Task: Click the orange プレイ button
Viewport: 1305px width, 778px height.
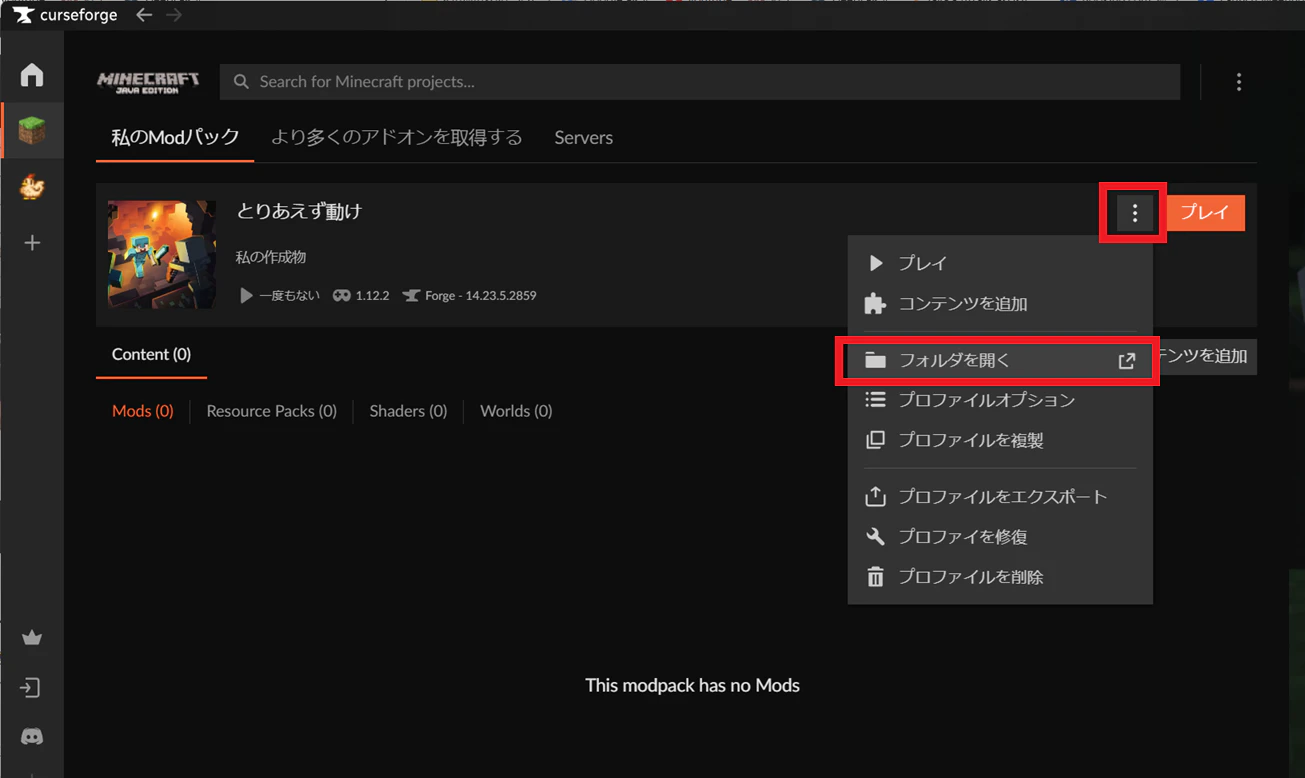Action: tap(1206, 213)
